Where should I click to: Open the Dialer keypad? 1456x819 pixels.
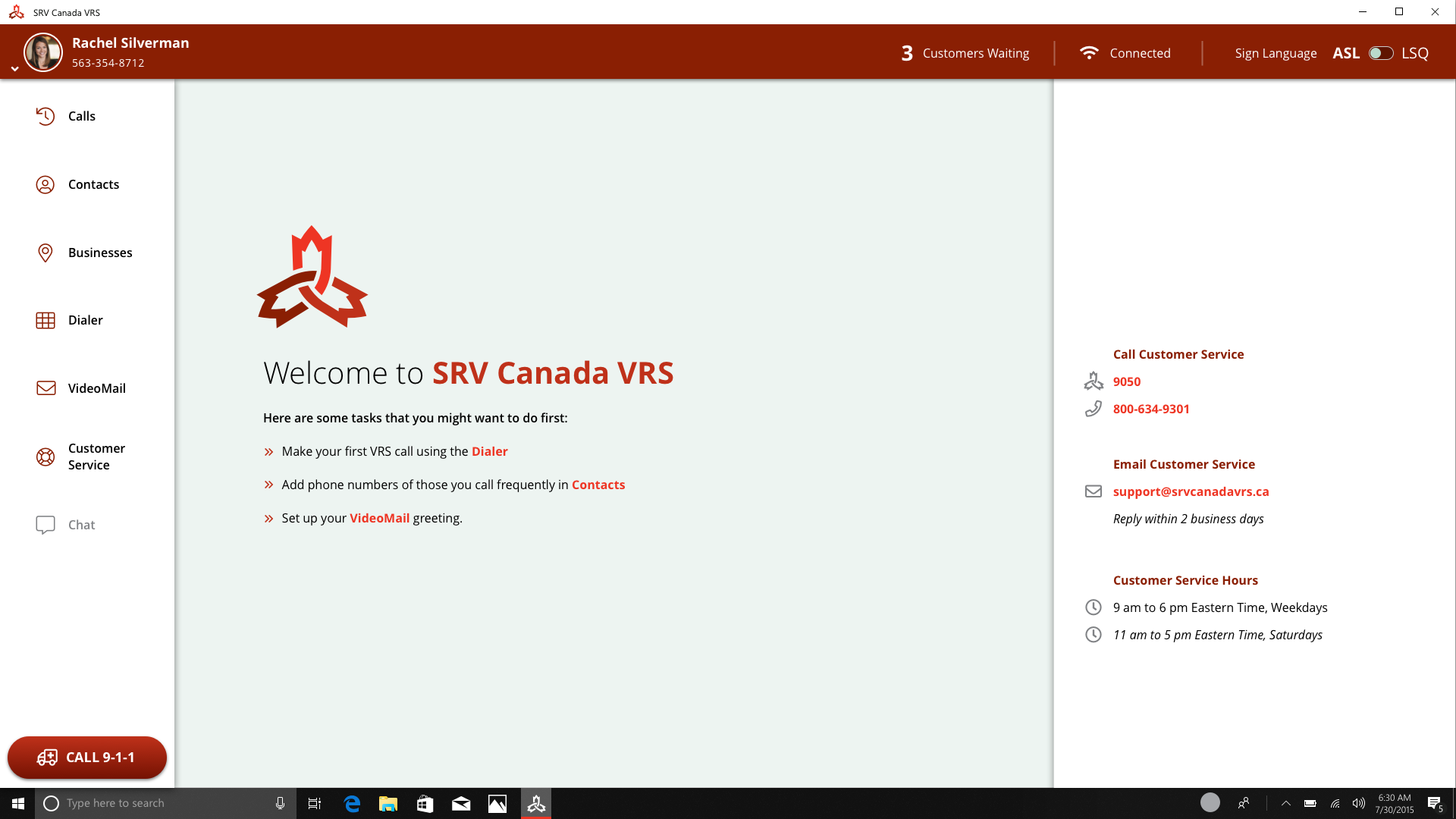pos(85,320)
